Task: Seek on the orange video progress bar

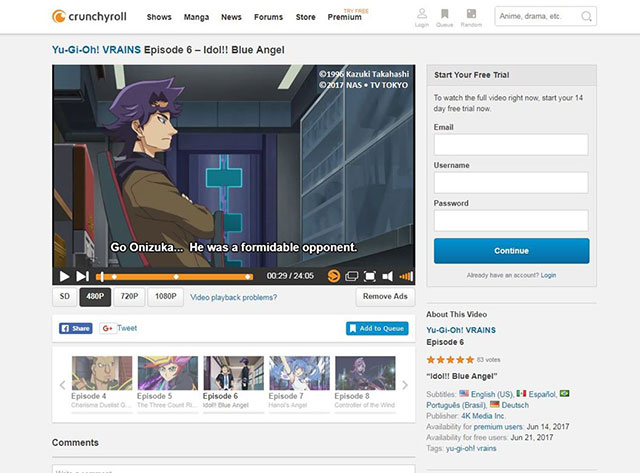Action: 174,277
